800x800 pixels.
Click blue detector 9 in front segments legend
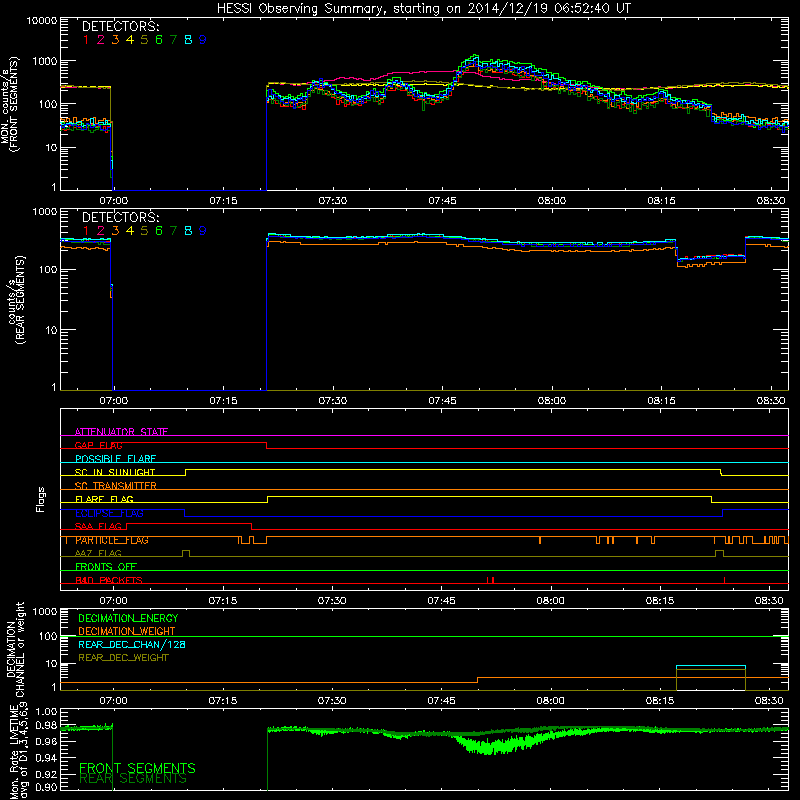(203, 40)
